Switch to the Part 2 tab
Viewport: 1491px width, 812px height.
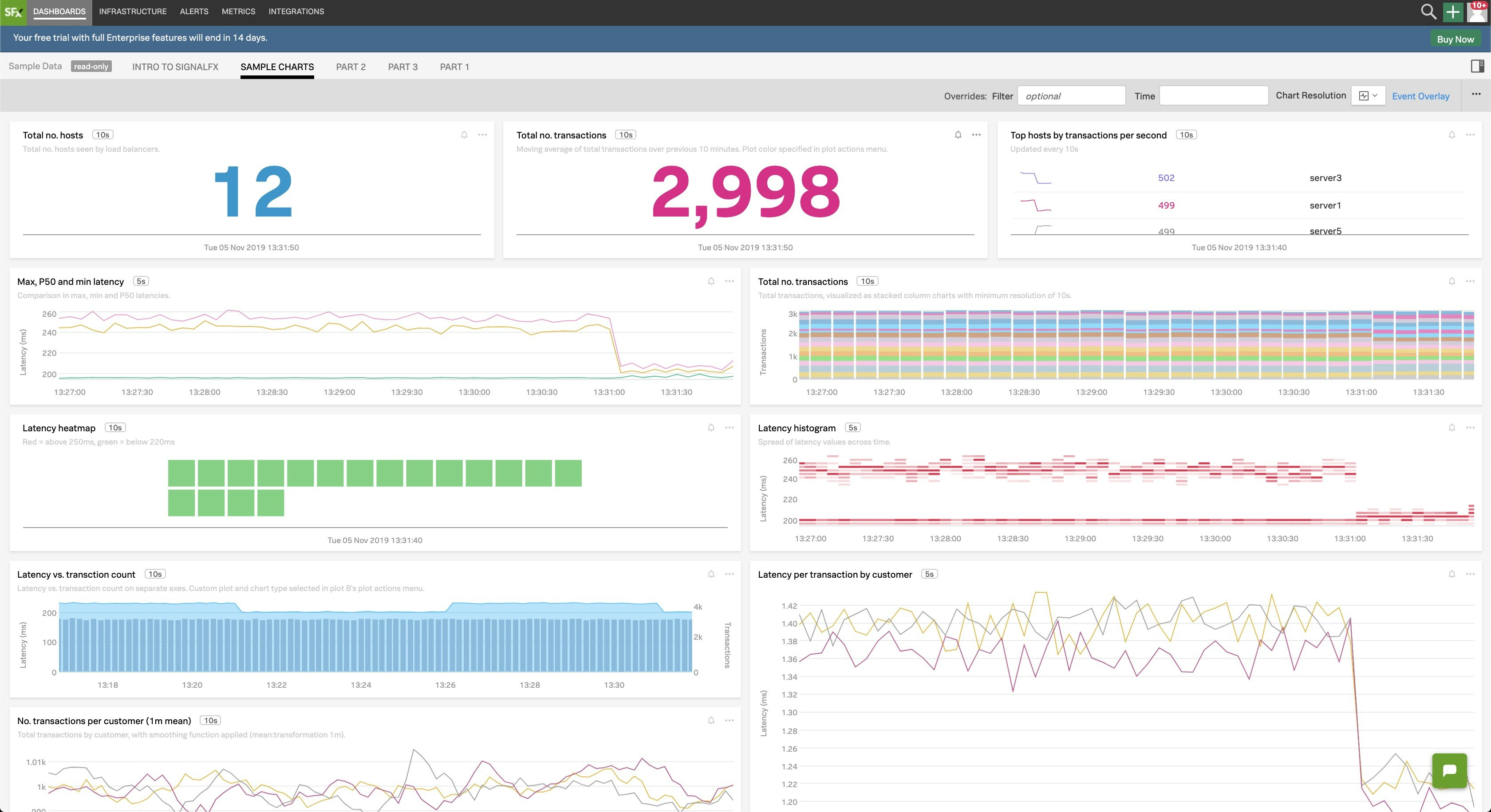[351, 67]
